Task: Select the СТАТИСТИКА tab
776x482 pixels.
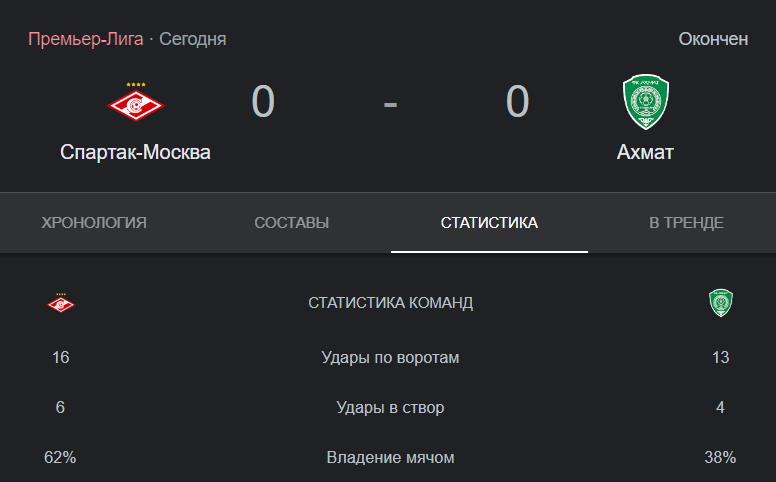Action: pos(489,223)
